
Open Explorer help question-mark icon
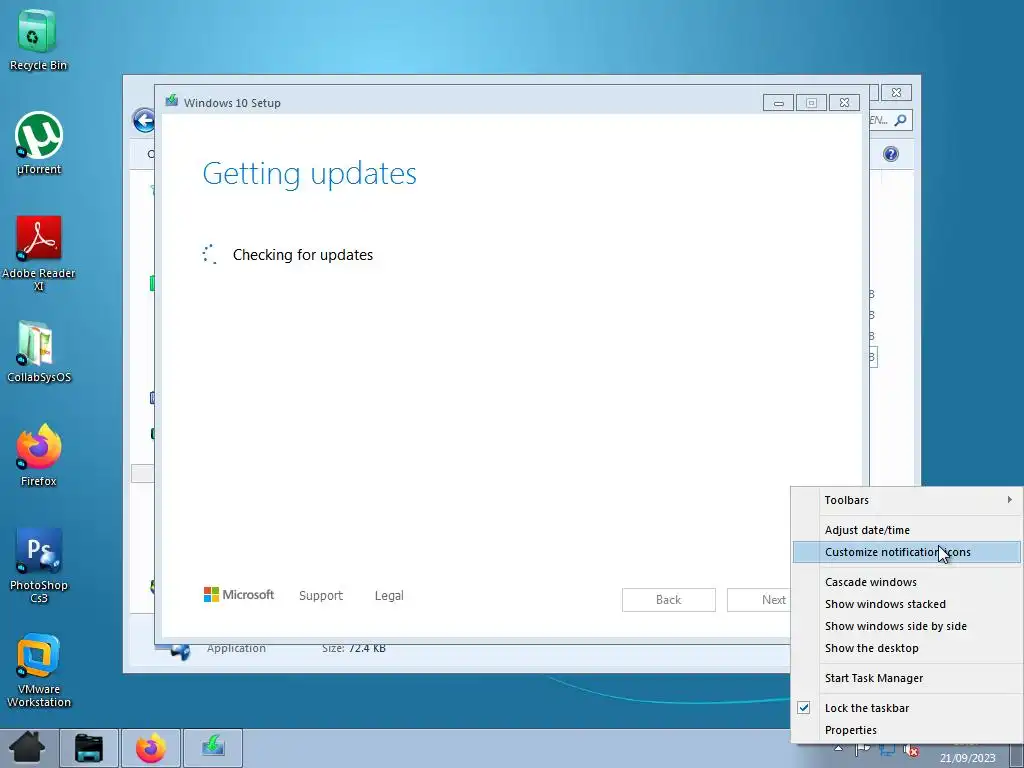(891, 154)
